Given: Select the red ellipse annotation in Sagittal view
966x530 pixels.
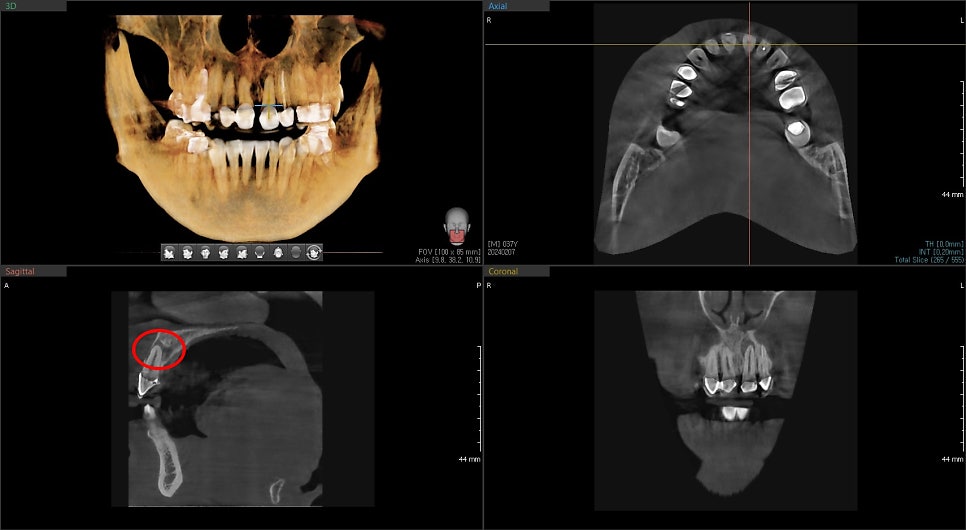Looking at the screenshot, I should point(159,348).
